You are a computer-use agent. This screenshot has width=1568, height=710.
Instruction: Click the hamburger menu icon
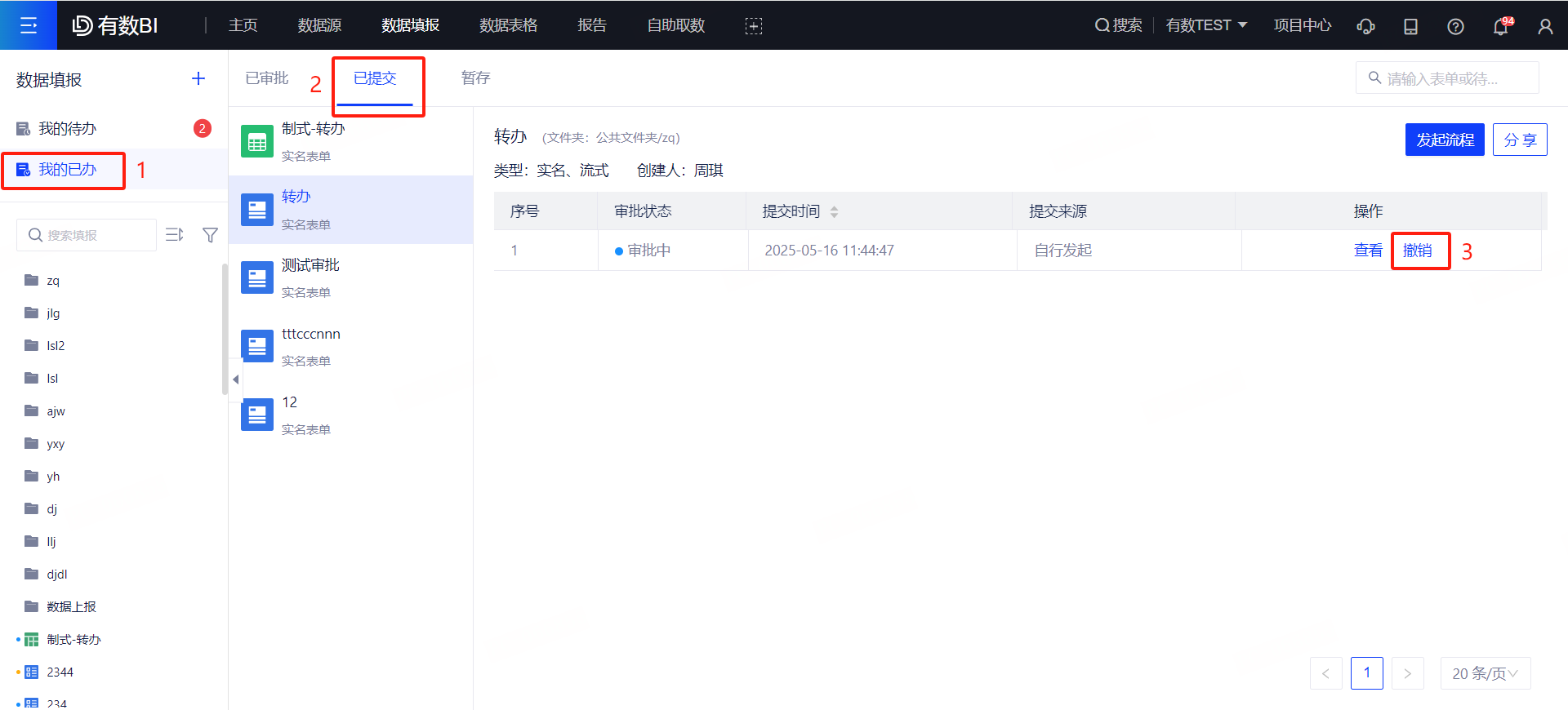(29, 25)
